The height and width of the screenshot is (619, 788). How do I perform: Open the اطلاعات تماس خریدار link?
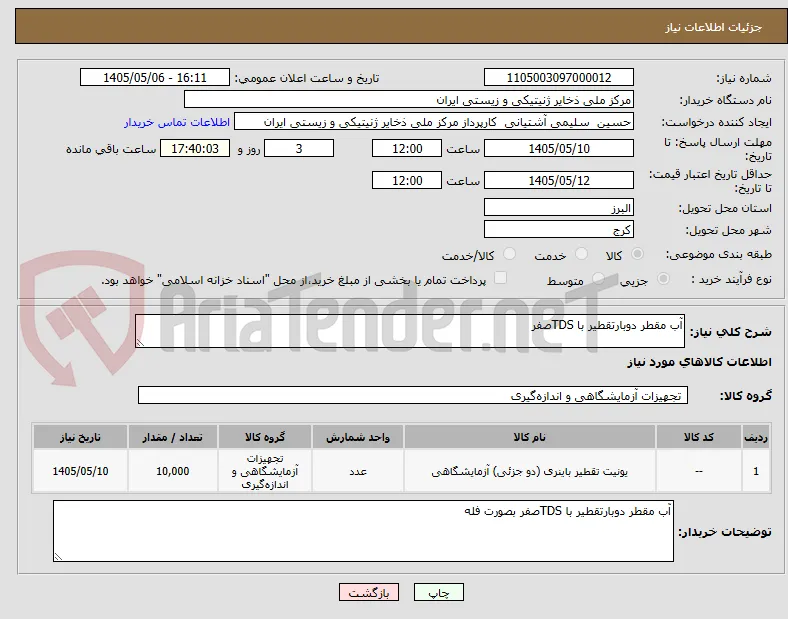(x=177, y=123)
